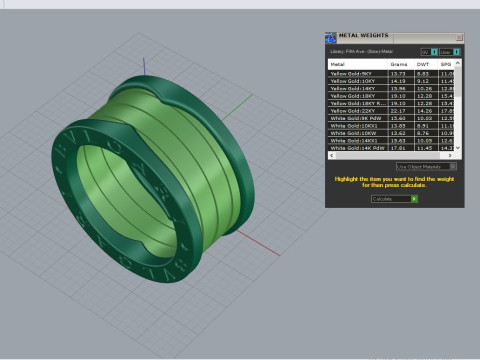The image size is (480, 360).
Task: Select the Yellow Gold:14KY row
Action: (x=391, y=89)
